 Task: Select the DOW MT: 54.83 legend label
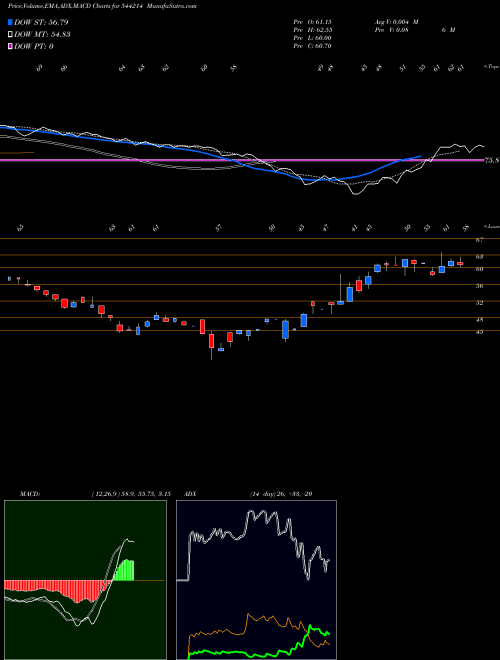pyautogui.click(x=42, y=34)
